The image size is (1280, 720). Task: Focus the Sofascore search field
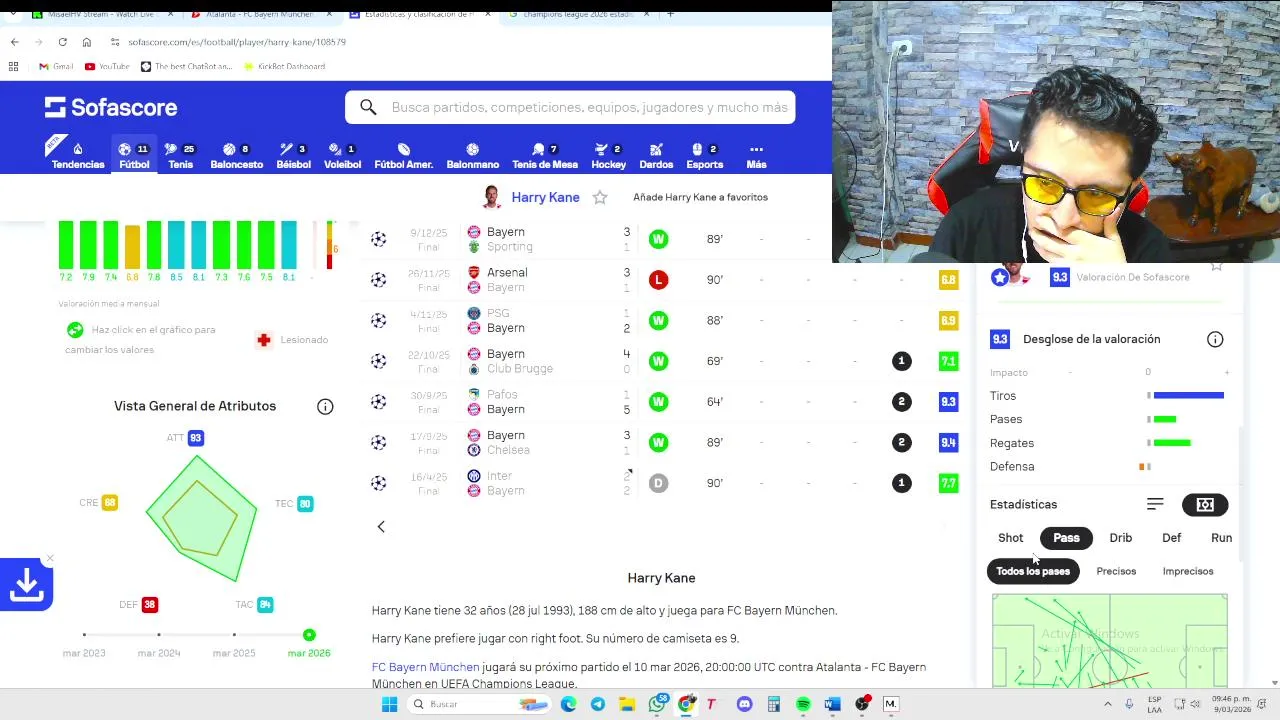570,107
